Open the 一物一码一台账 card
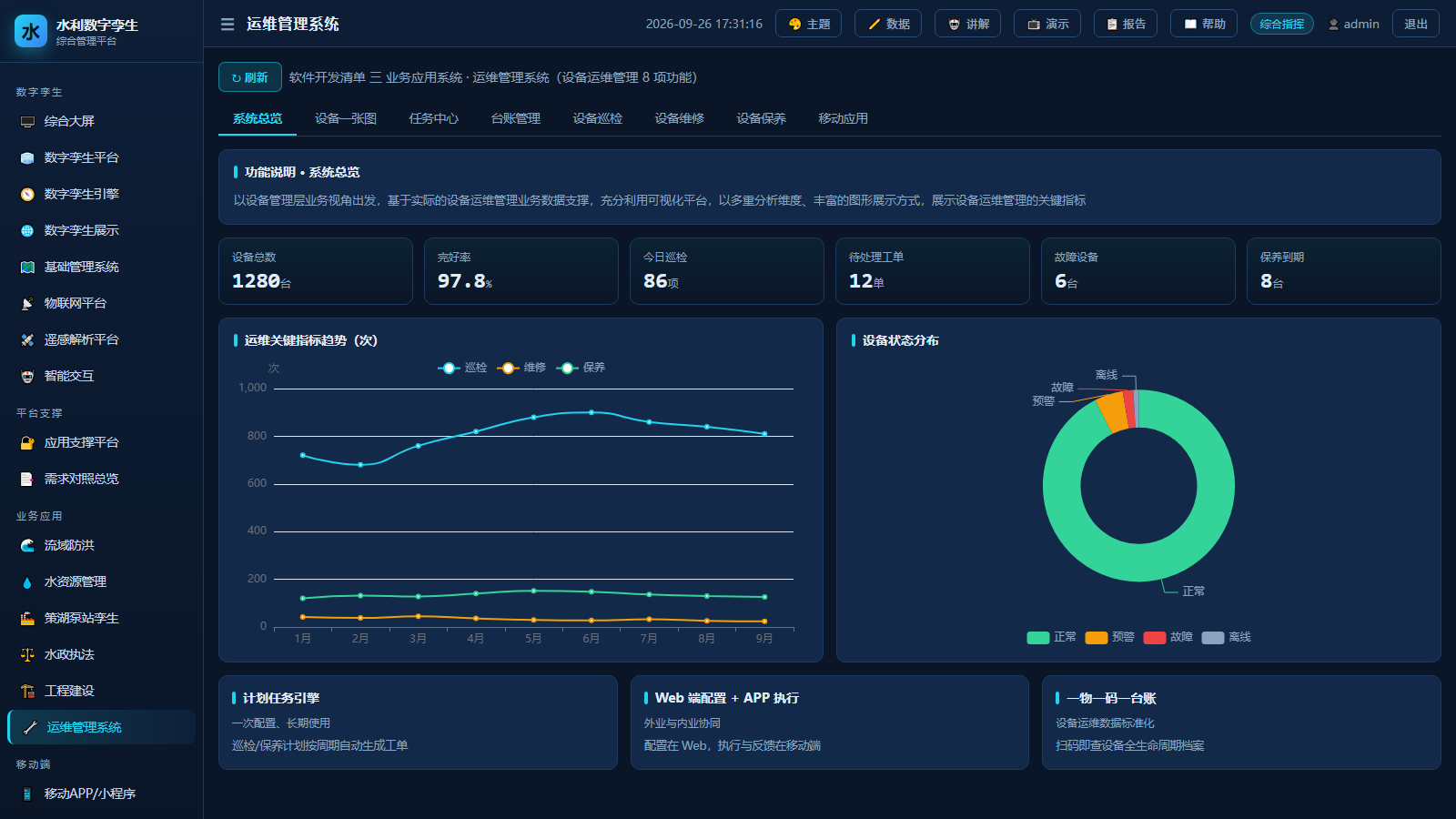 coord(1241,723)
